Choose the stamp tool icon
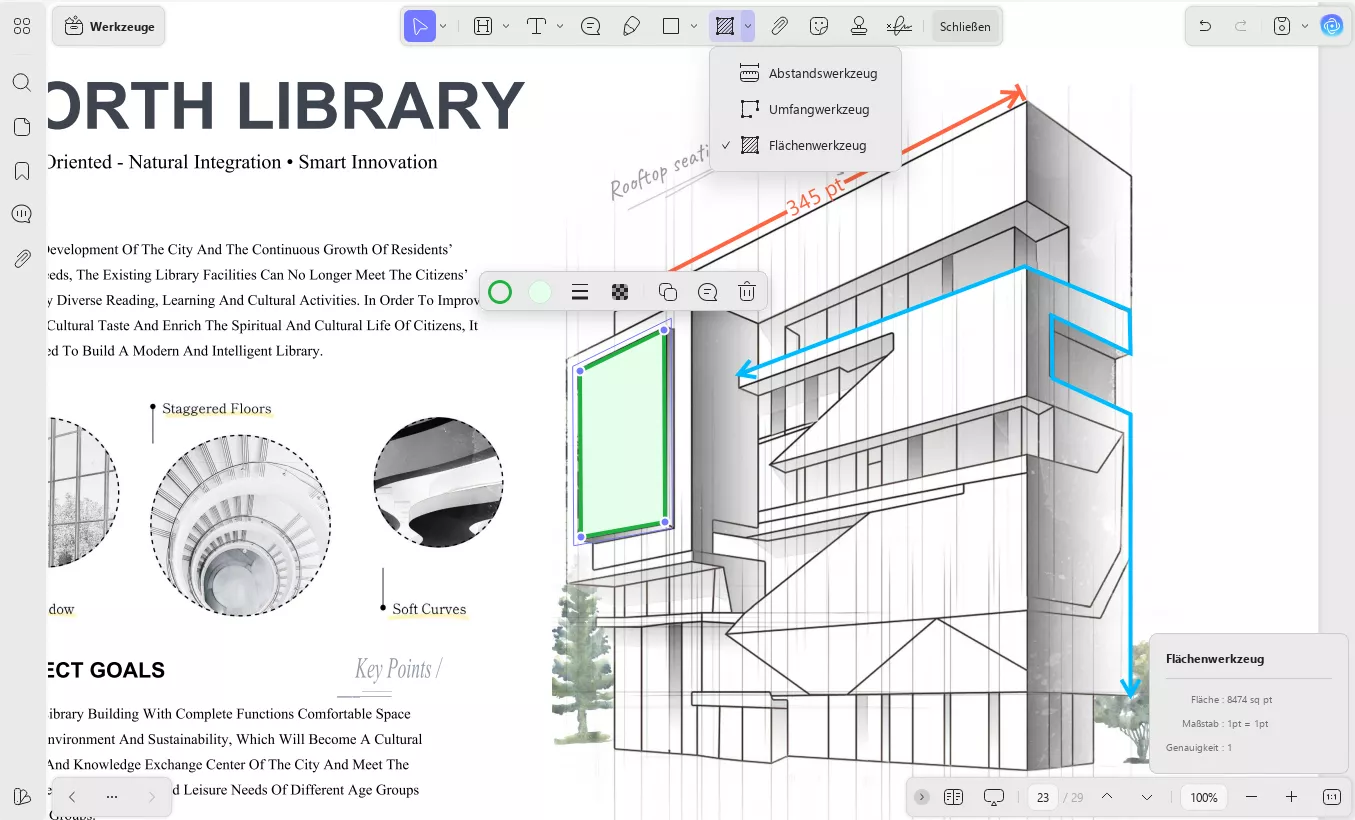 coord(858,27)
